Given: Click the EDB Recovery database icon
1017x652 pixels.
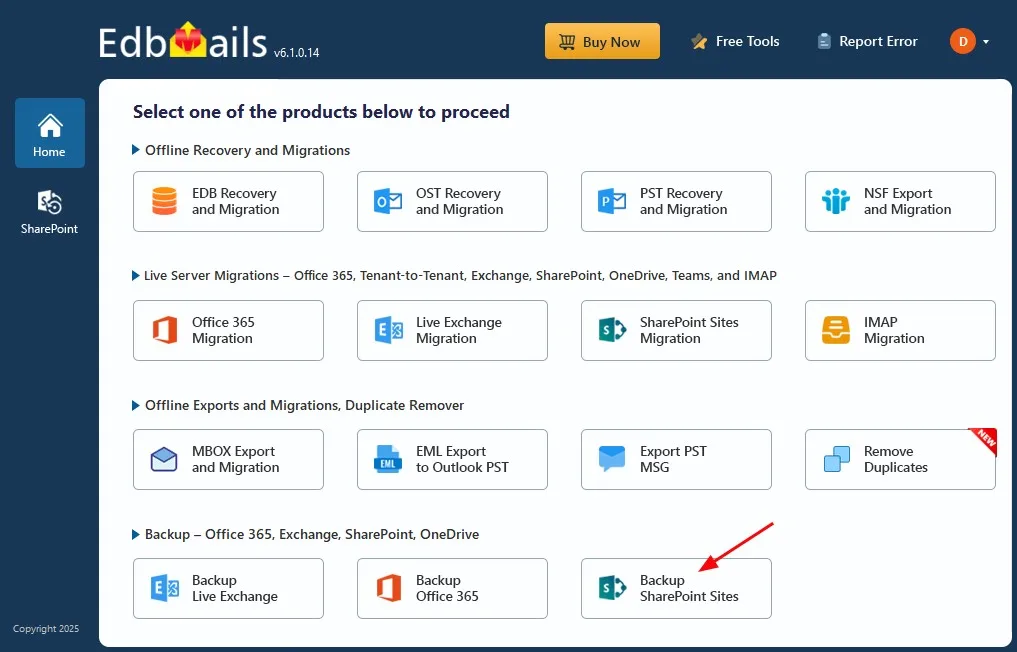Looking at the screenshot, I should (x=164, y=201).
